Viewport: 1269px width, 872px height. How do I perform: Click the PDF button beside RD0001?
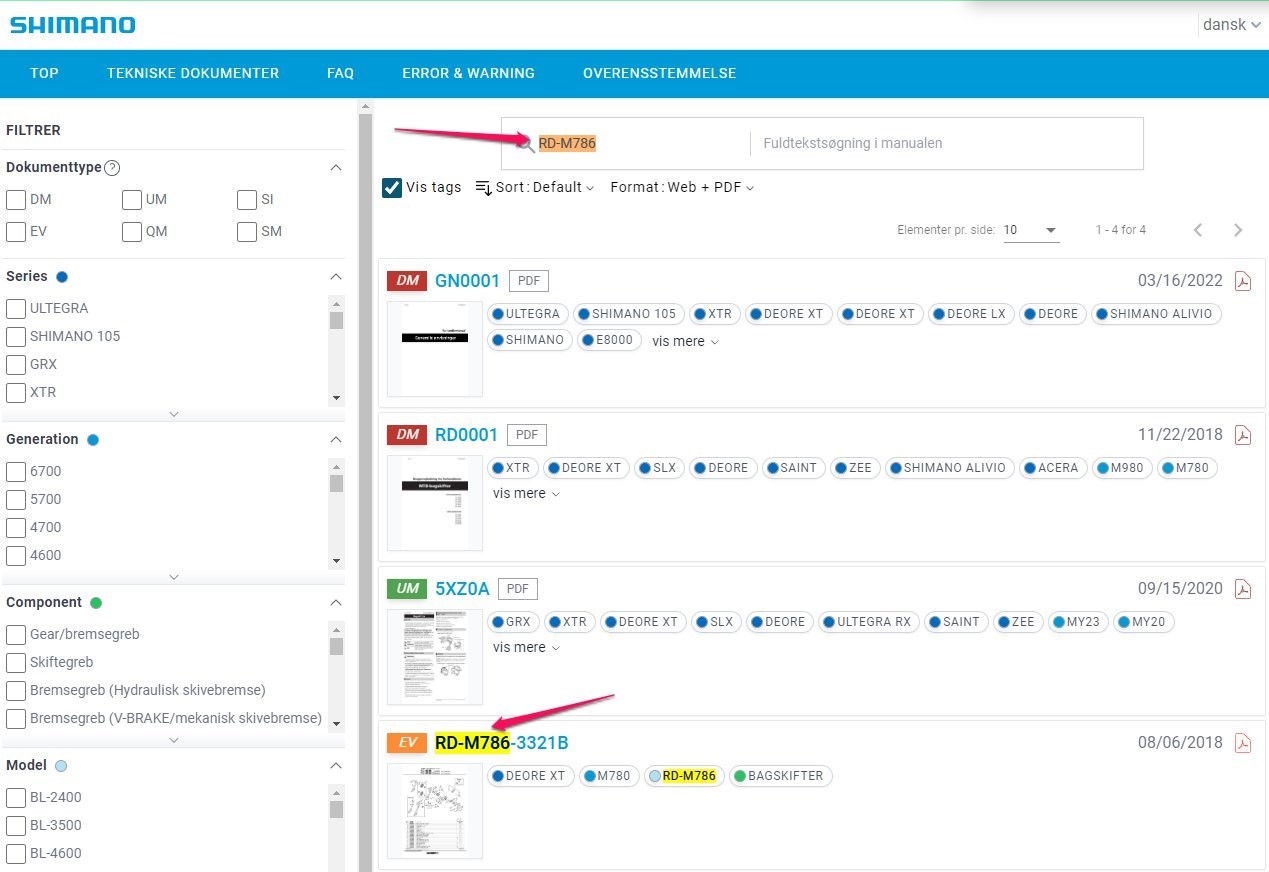[527, 435]
